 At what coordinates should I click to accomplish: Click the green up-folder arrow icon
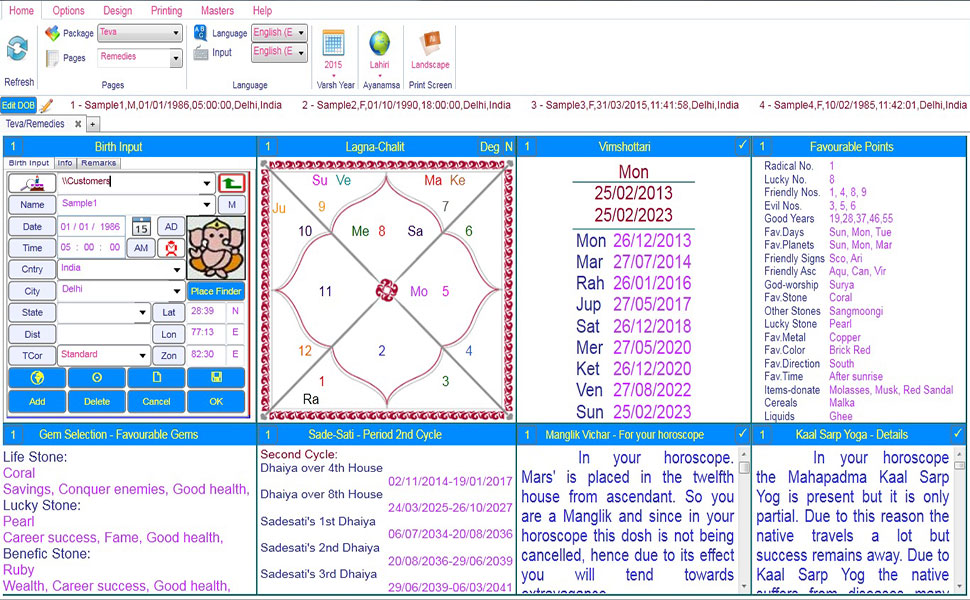(x=231, y=183)
